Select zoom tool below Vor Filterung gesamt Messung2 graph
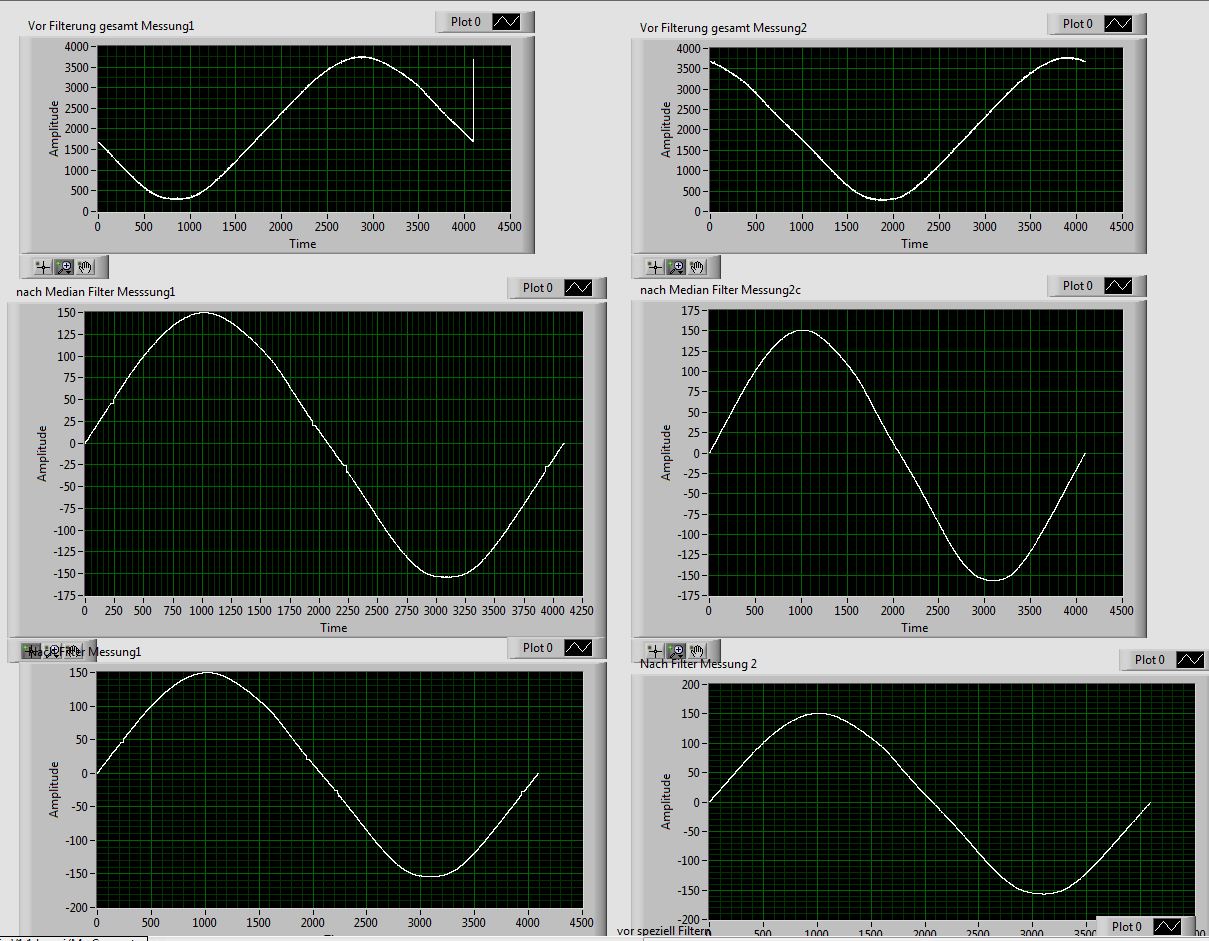Viewport: 1209px width, 941px height. click(x=676, y=267)
